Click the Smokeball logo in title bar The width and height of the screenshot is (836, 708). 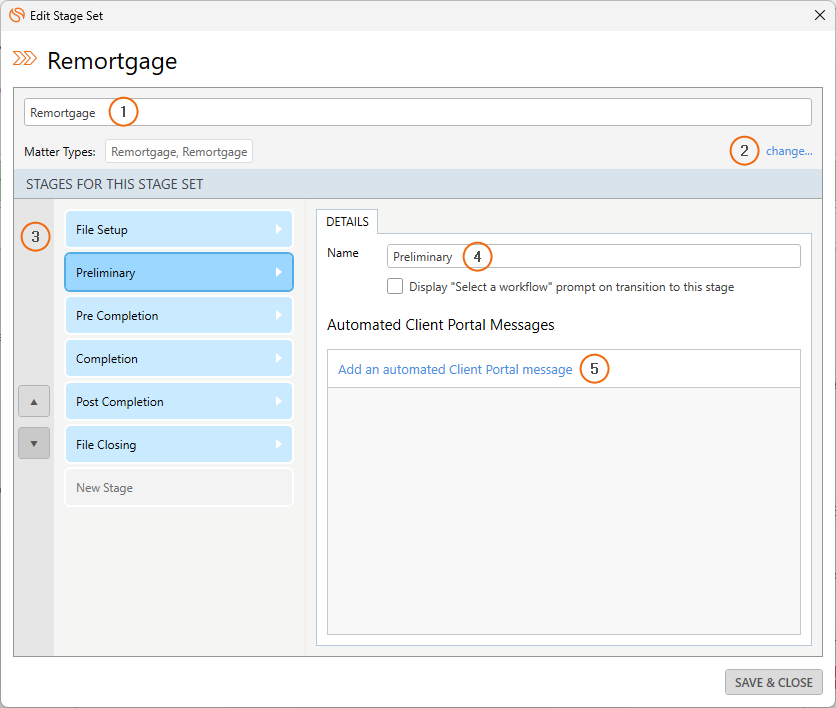(16, 15)
